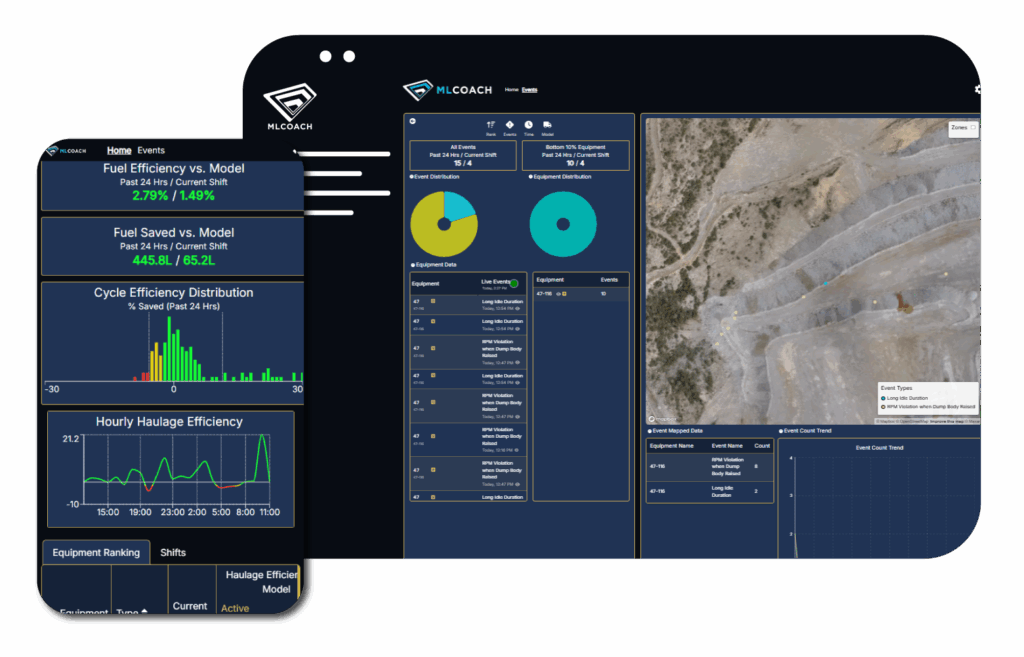
Task: Enable the Zones checkbox on the map
Action: [973, 128]
